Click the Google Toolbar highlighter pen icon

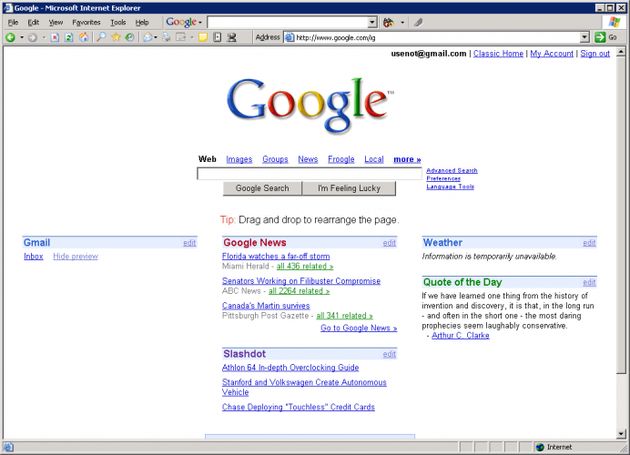pyautogui.click(x=418, y=22)
